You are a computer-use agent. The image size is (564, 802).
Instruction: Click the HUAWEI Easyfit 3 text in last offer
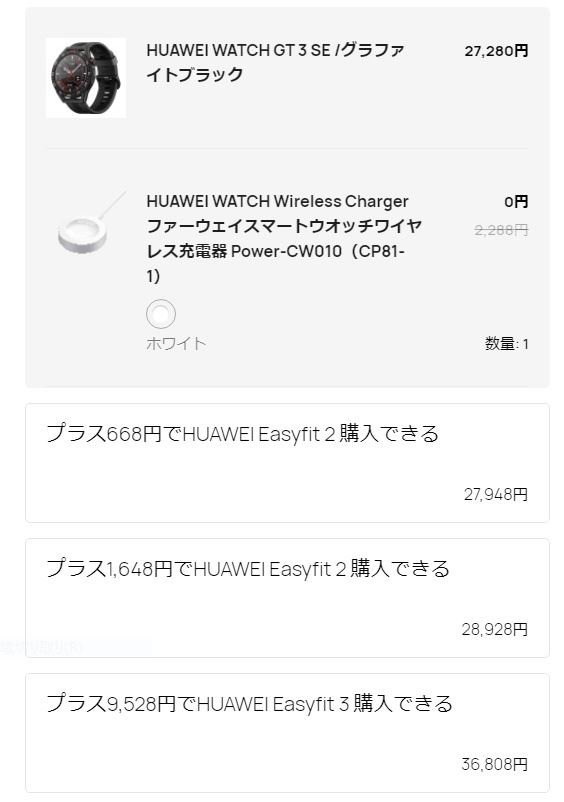[273, 704]
